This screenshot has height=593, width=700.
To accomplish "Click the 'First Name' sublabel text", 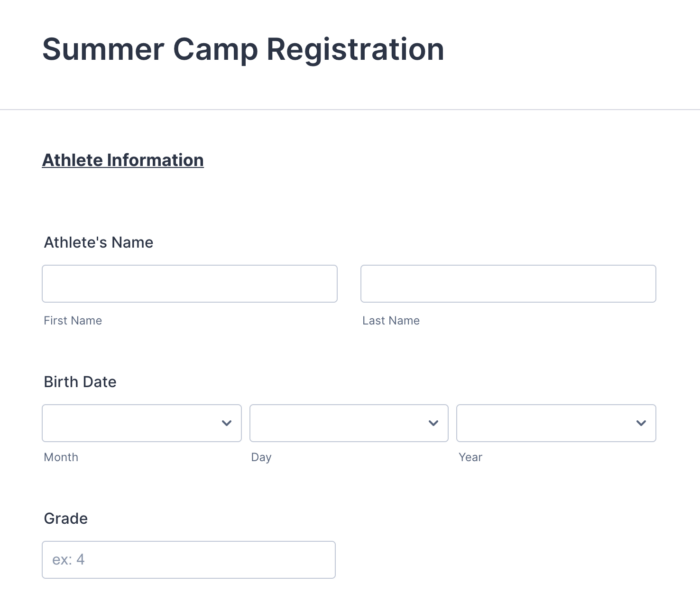I will (73, 321).
